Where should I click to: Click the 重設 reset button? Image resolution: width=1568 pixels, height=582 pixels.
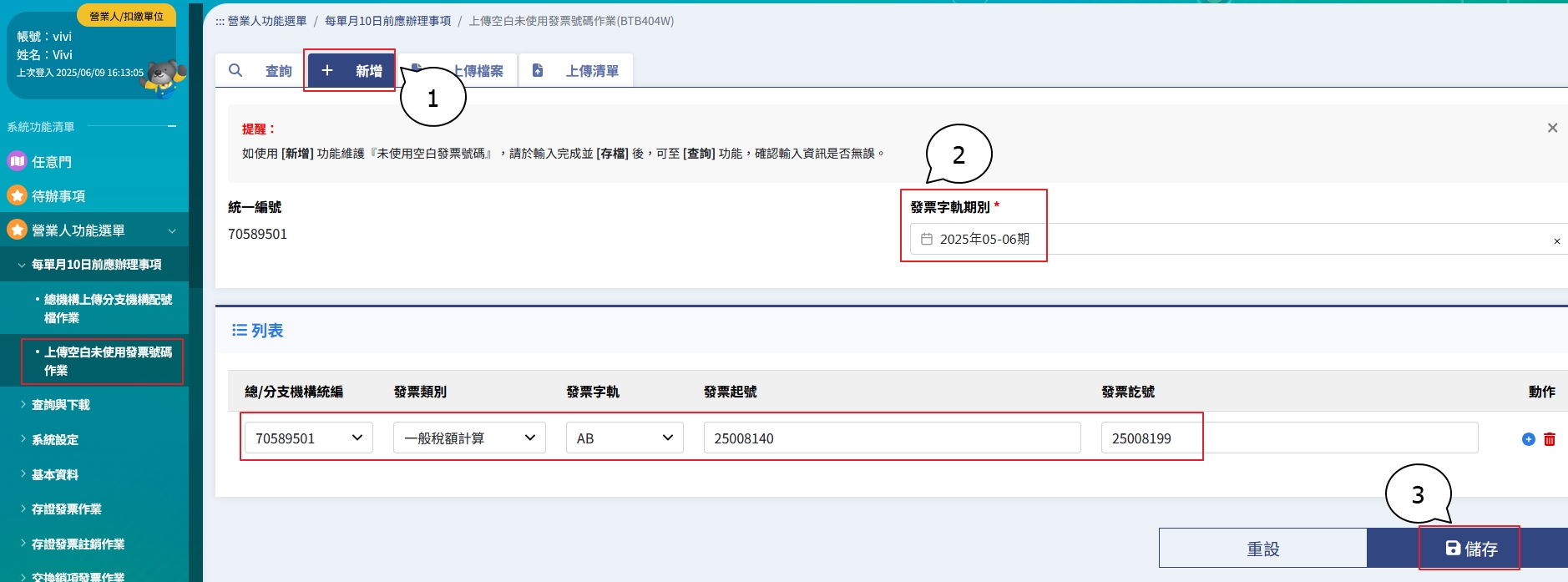(1262, 549)
